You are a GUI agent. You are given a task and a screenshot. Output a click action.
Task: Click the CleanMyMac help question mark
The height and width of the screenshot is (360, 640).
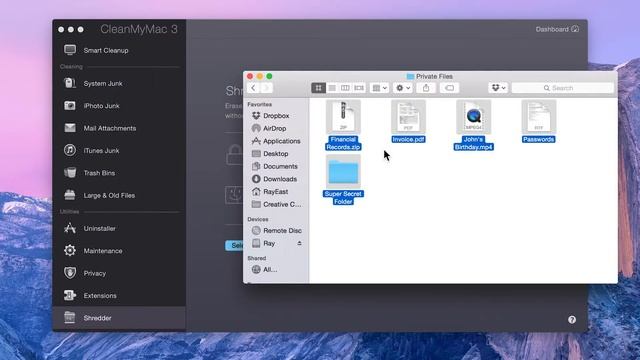click(572, 320)
